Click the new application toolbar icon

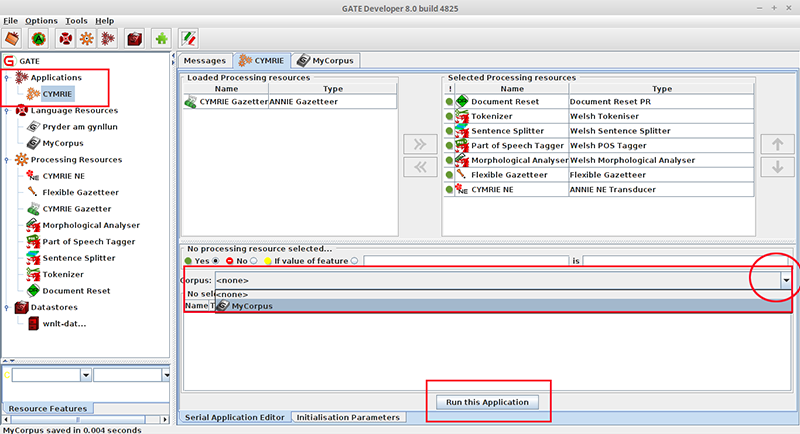(x=108, y=38)
